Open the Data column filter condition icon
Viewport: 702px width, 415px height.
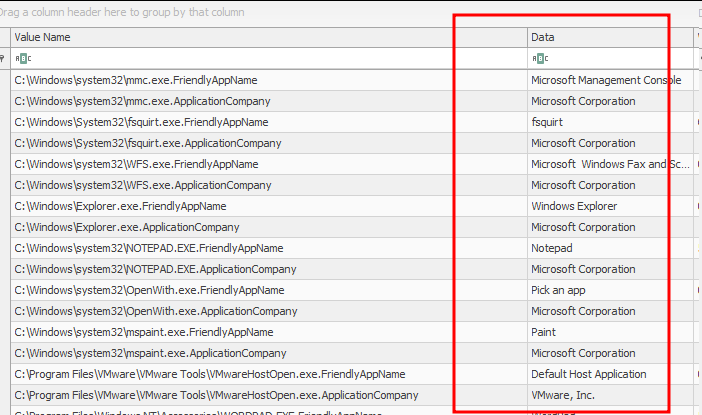point(540,58)
